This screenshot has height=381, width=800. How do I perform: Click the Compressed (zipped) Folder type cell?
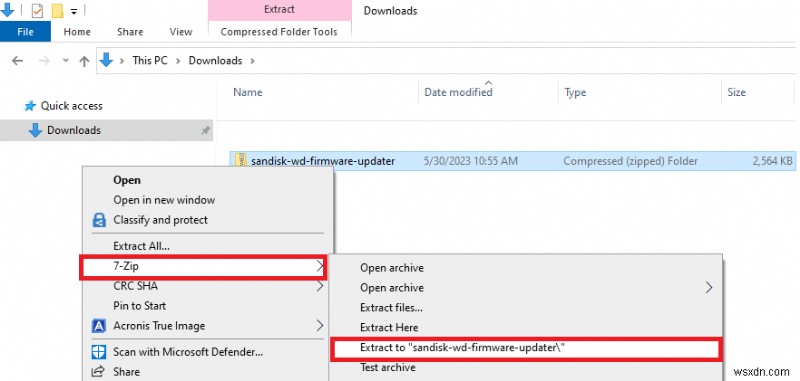coord(630,161)
